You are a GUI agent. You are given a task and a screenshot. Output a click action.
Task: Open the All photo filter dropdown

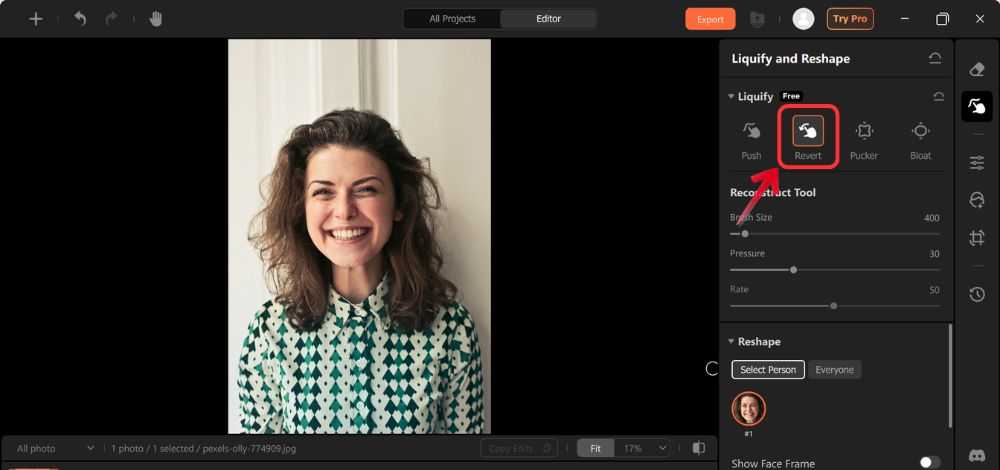pyautogui.click(x=55, y=449)
